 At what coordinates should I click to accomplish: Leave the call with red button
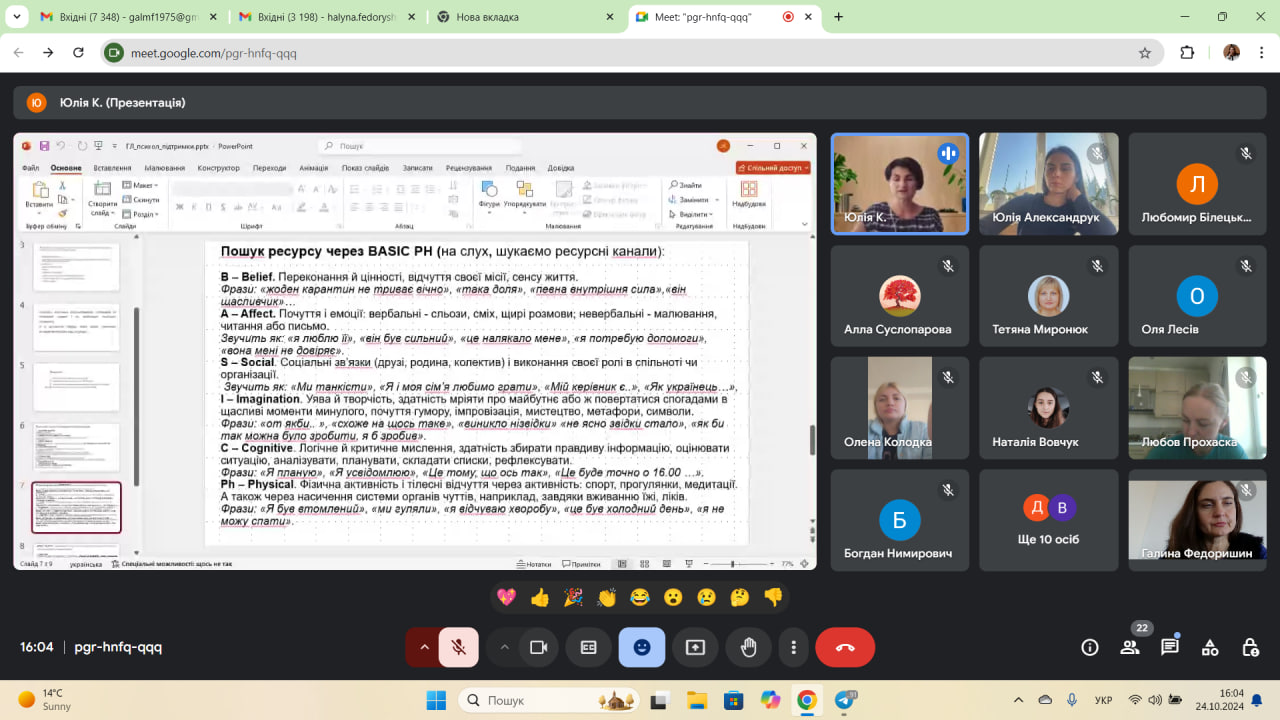[845, 647]
